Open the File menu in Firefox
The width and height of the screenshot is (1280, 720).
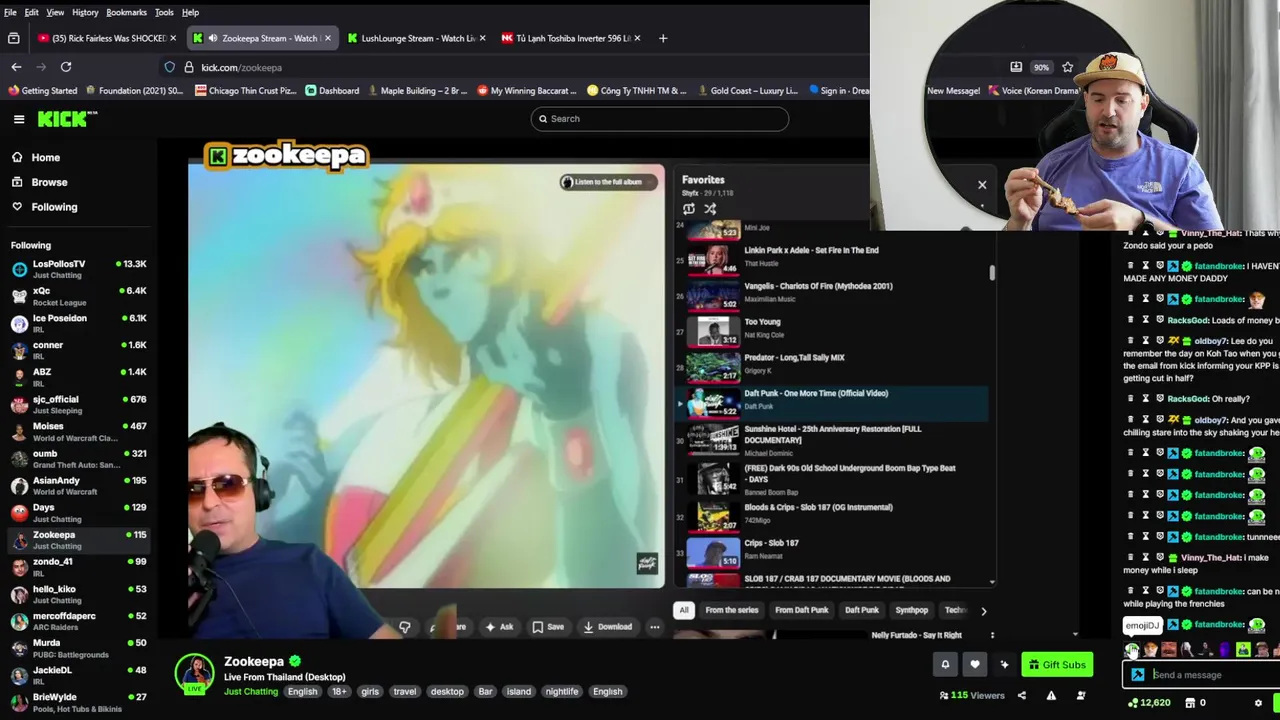[x=10, y=12]
